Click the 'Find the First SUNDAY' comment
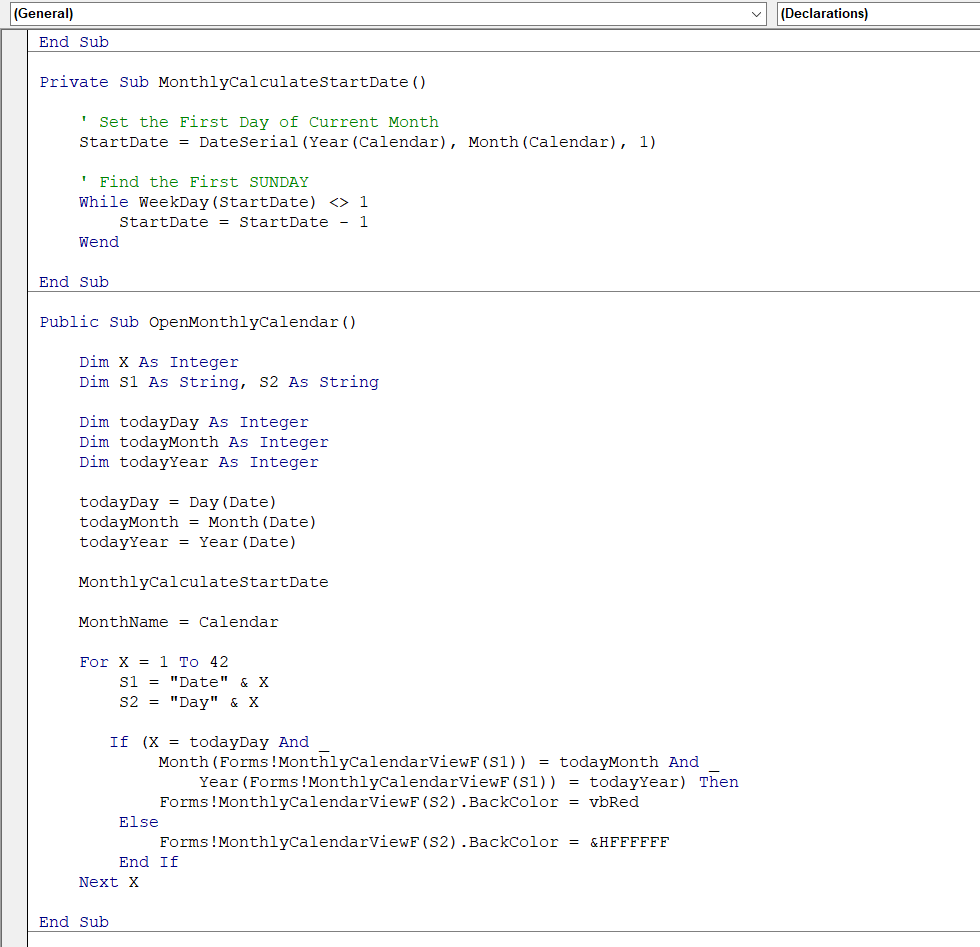 pyautogui.click(x=203, y=182)
